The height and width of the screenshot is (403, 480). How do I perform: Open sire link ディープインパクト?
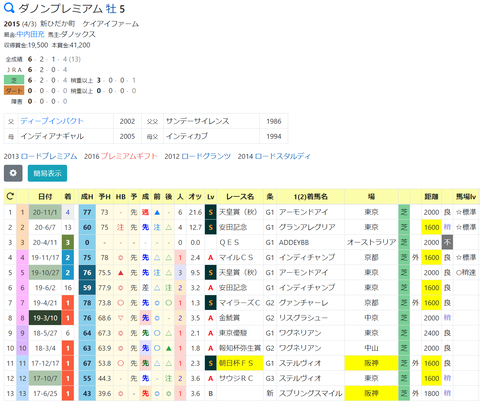(x=52, y=121)
